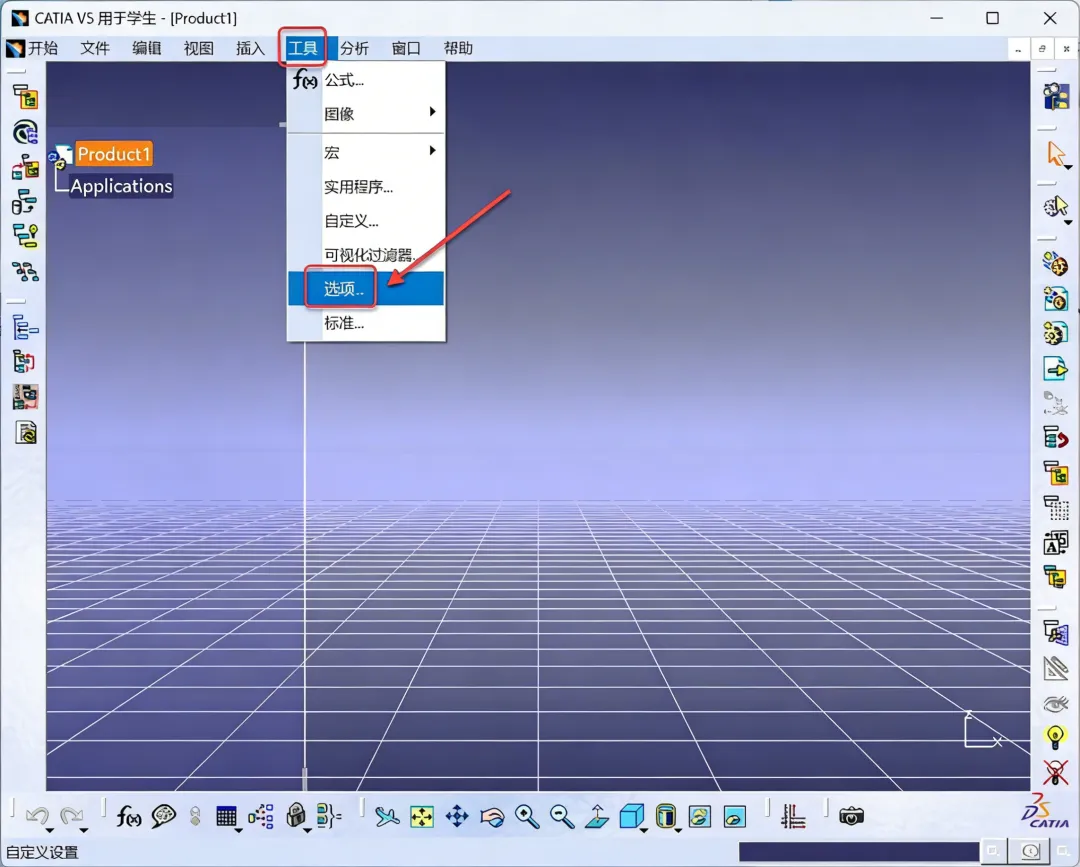The width and height of the screenshot is (1080, 867).
Task: Toggle Hide/Show icon in bottom toolbar
Action: coord(700,817)
